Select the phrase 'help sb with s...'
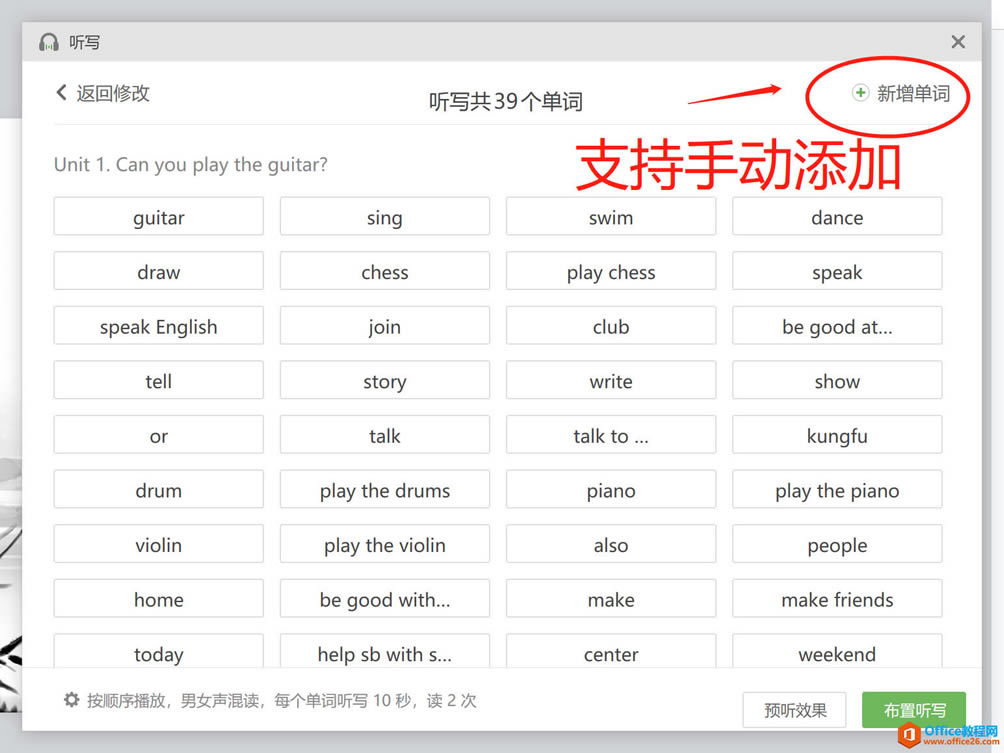1004x753 pixels. (385, 651)
